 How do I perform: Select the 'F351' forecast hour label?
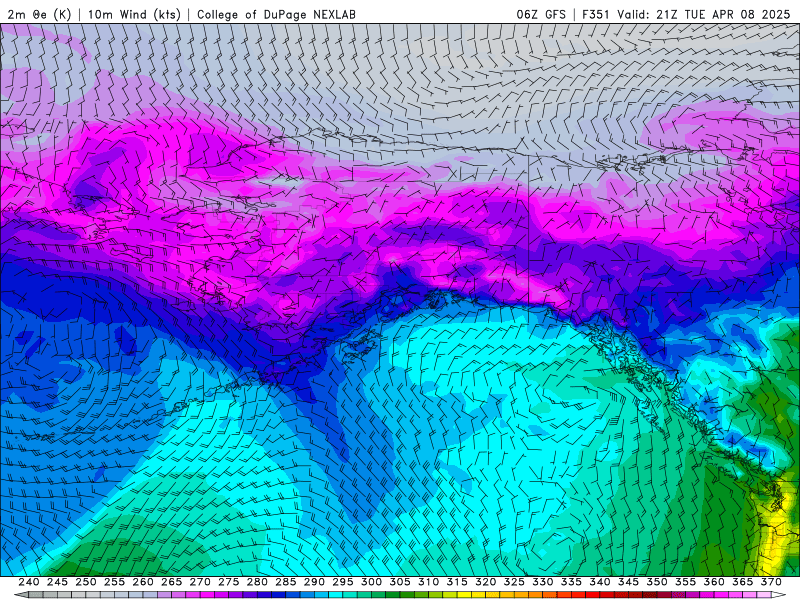(x=596, y=14)
